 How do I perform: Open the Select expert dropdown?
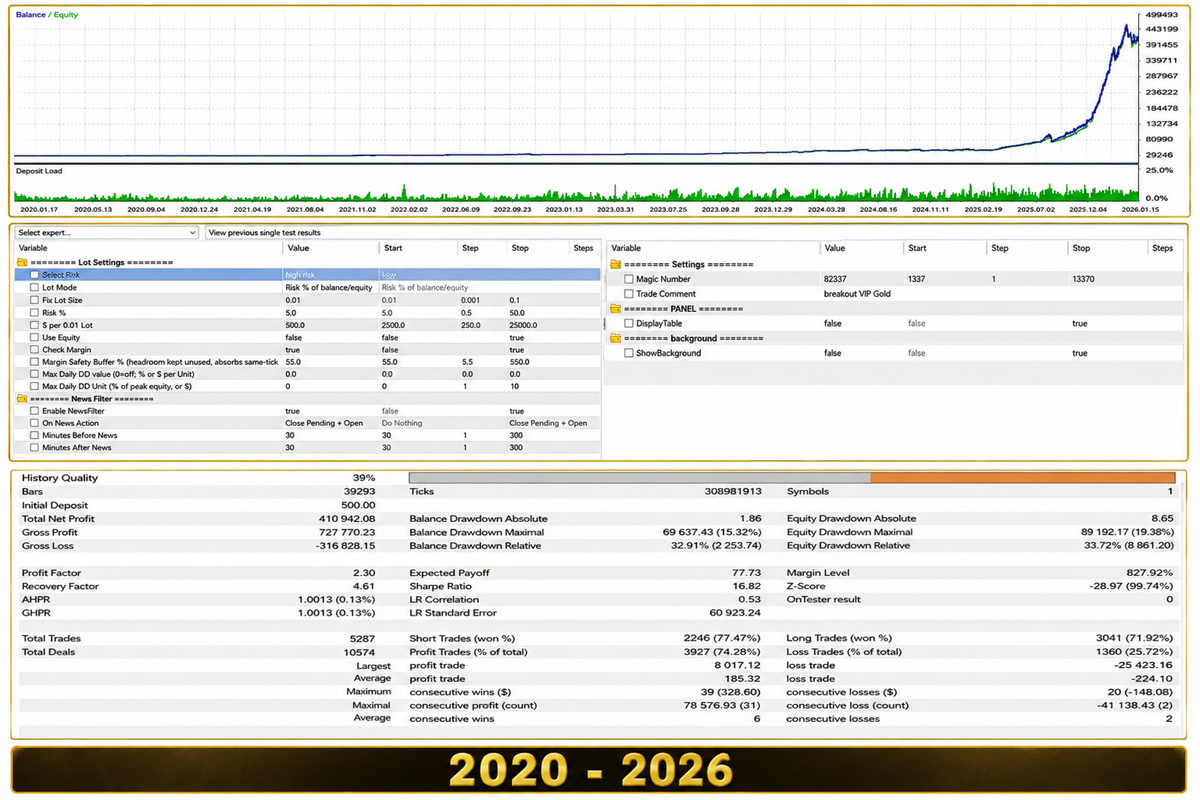tap(108, 233)
